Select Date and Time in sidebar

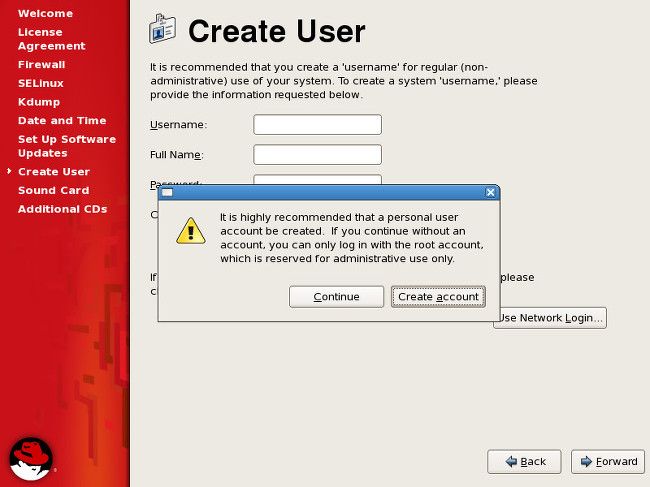coord(62,121)
